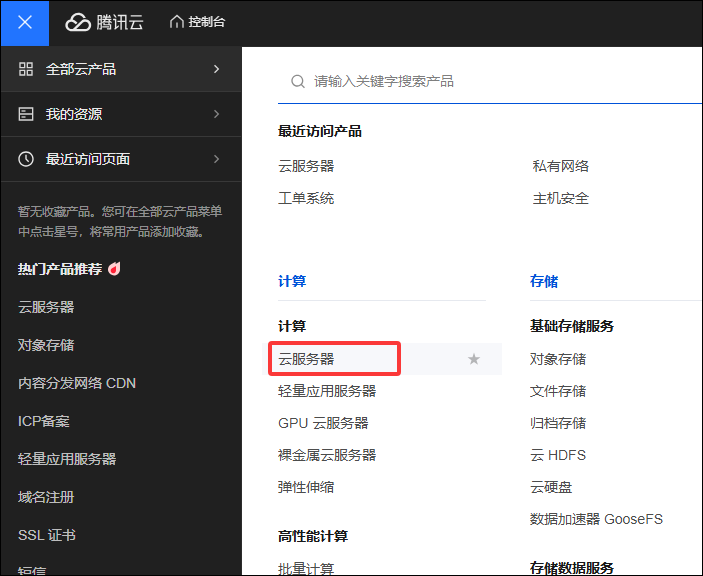Expand the 我的资源 menu arrow
Screen dimensions: 703x576
click(x=217, y=114)
